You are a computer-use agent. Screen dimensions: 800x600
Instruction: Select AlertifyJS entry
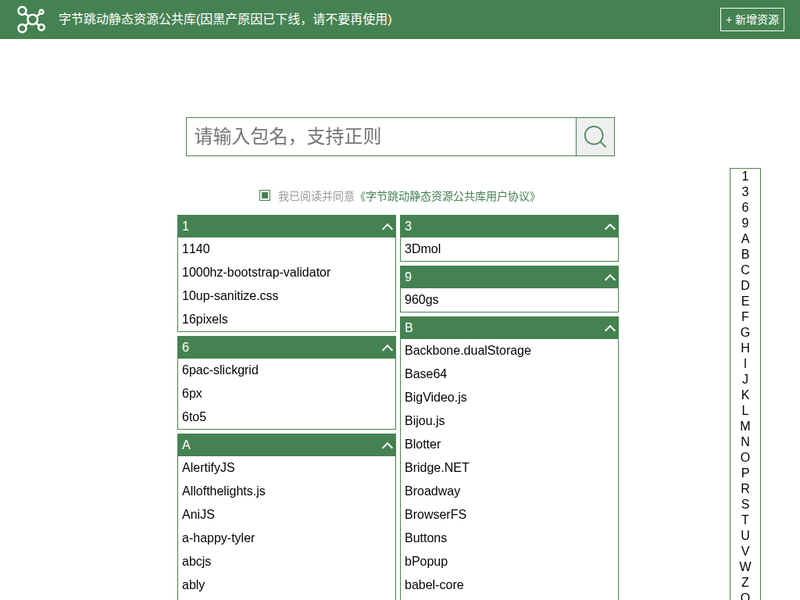point(208,468)
